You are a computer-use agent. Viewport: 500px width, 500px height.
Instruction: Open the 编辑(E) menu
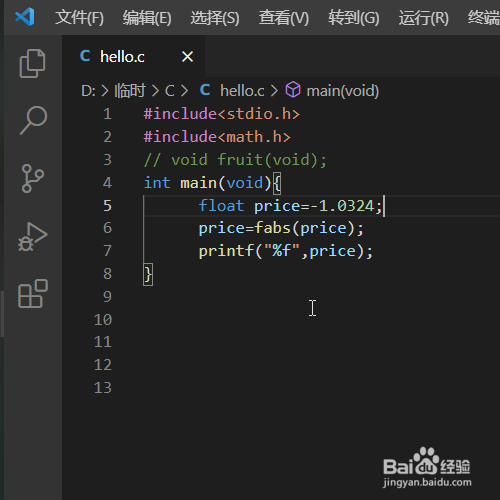(147, 17)
